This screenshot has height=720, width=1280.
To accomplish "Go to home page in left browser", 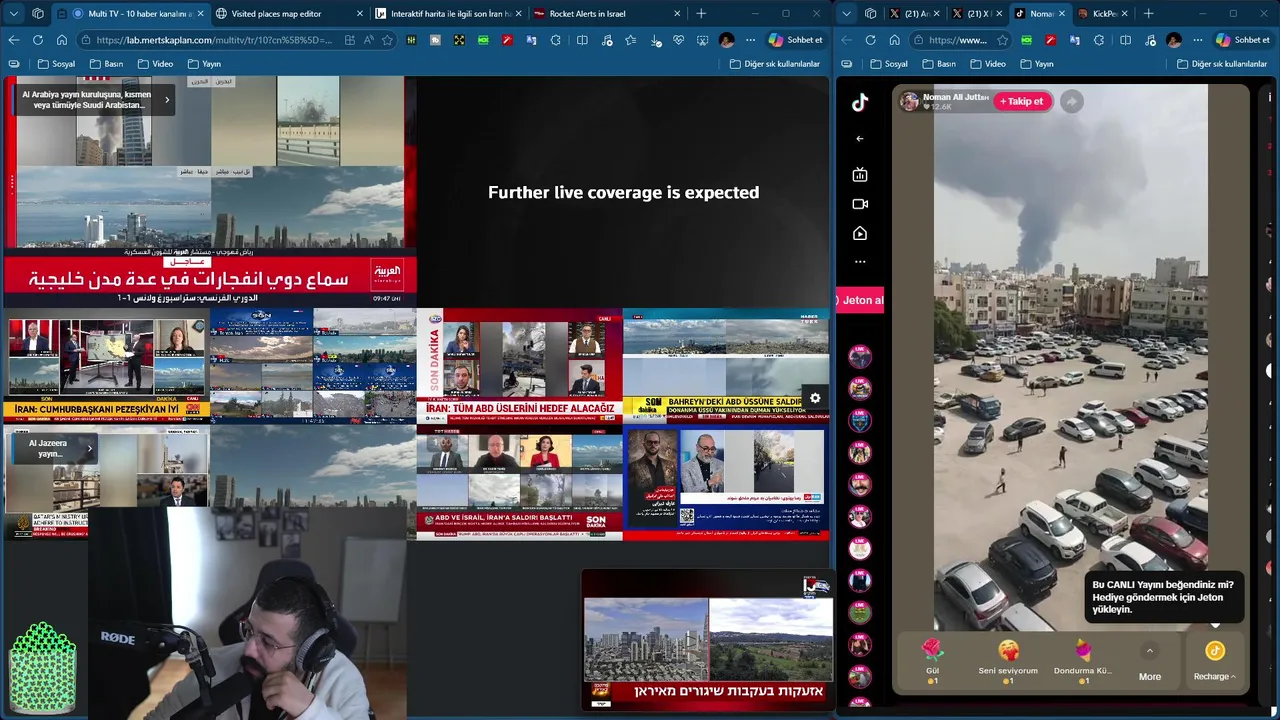I will tap(62, 40).
